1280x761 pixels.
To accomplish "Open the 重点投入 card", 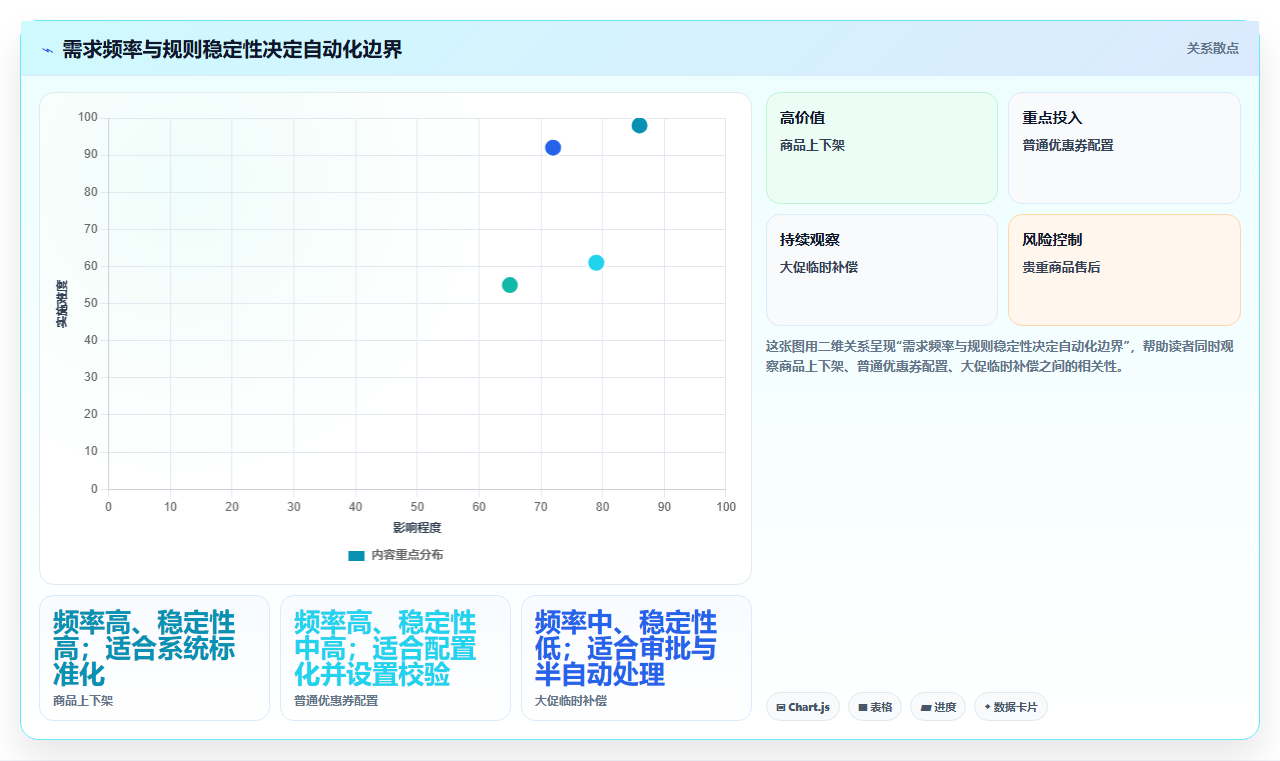I will (1124, 148).
